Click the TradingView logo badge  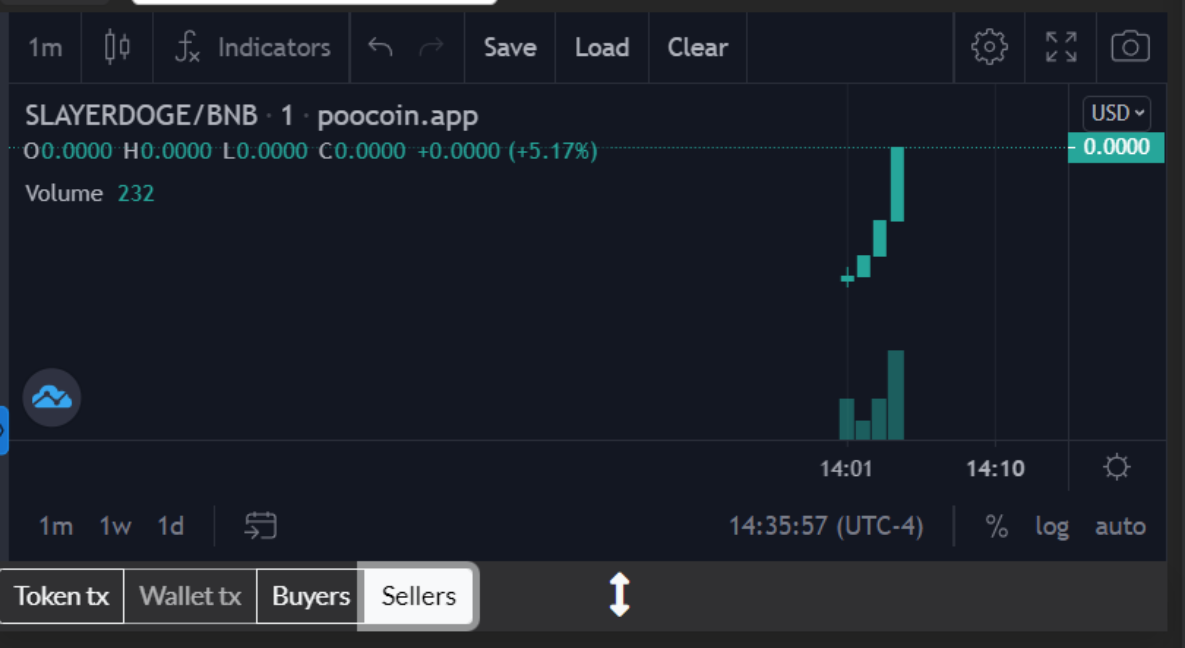tap(52, 398)
